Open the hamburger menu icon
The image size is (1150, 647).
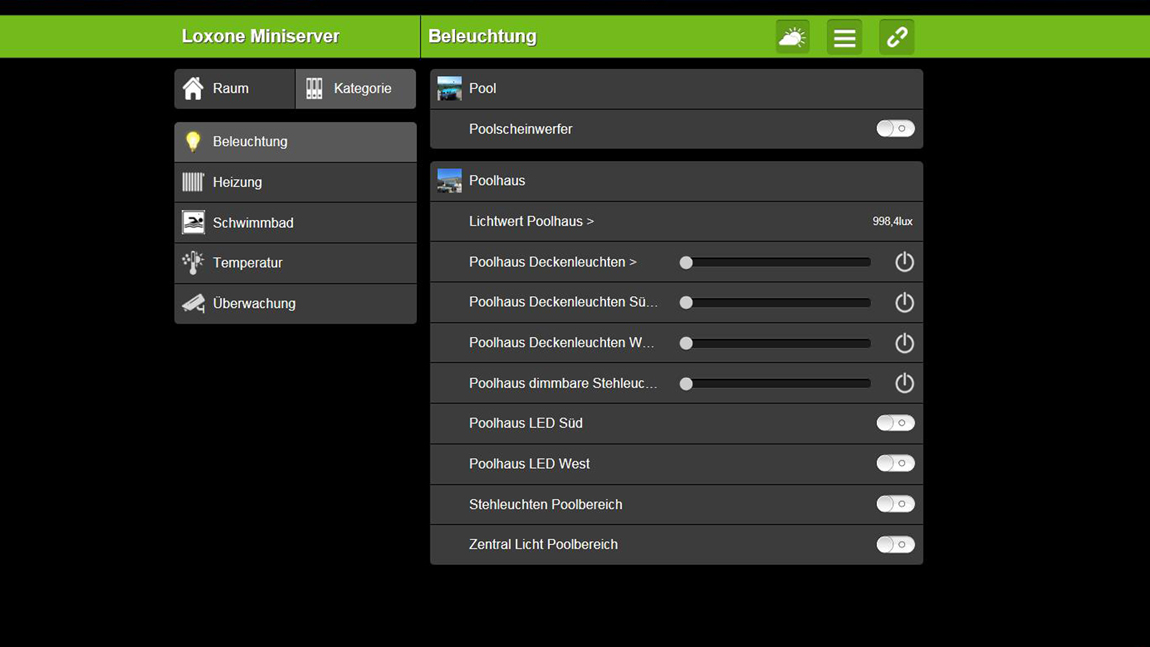pos(844,37)
